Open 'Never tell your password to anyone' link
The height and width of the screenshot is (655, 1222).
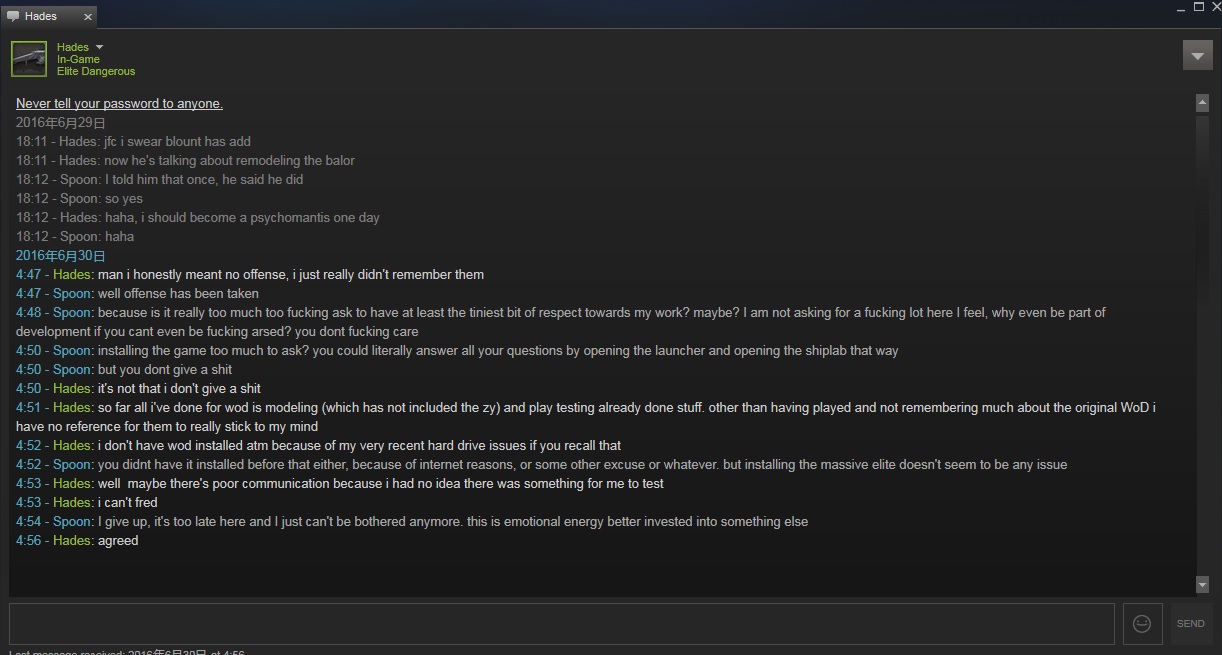119,104
